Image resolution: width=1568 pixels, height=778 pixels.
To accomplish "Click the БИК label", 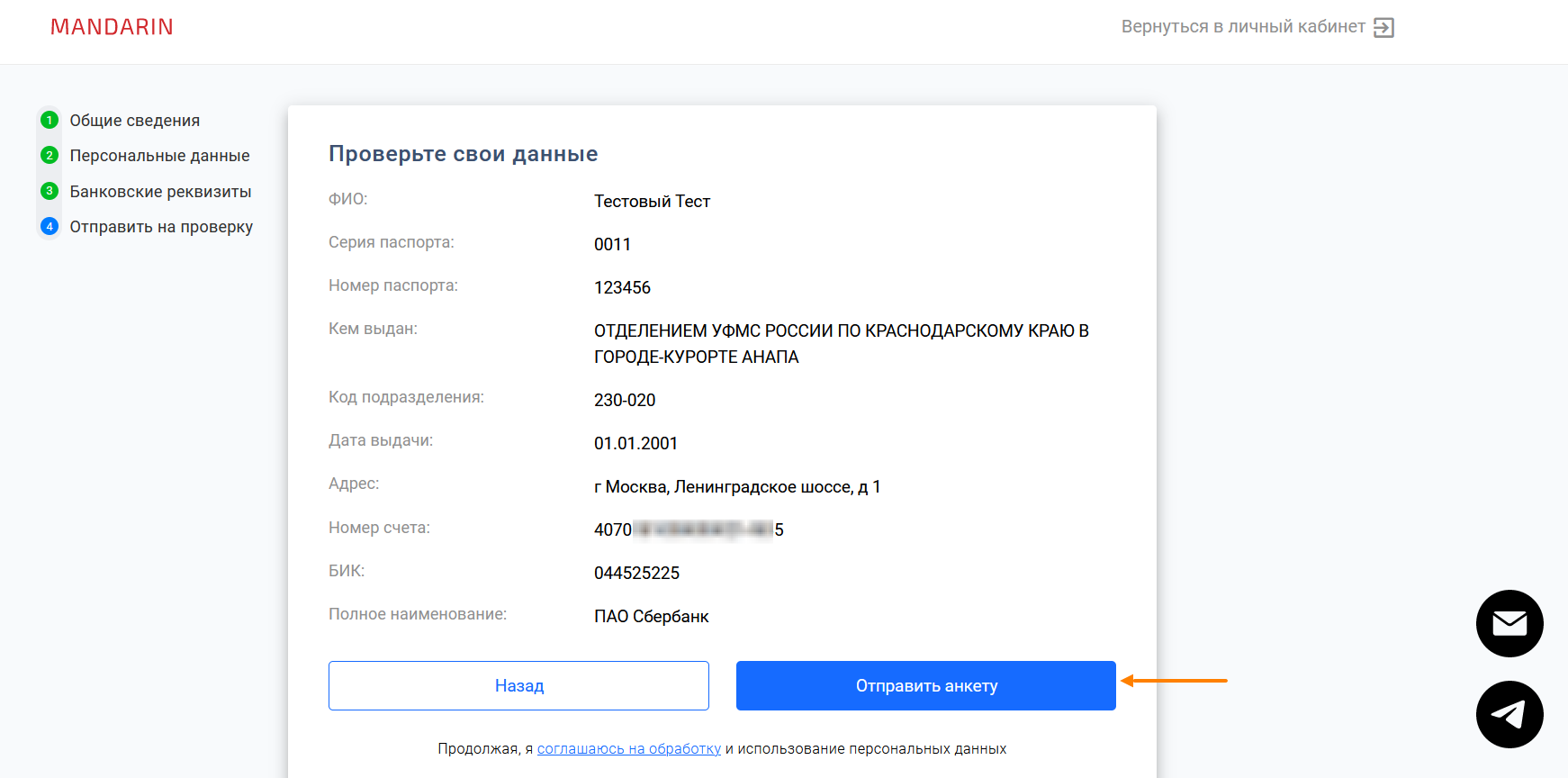I will tap(347, 571).
